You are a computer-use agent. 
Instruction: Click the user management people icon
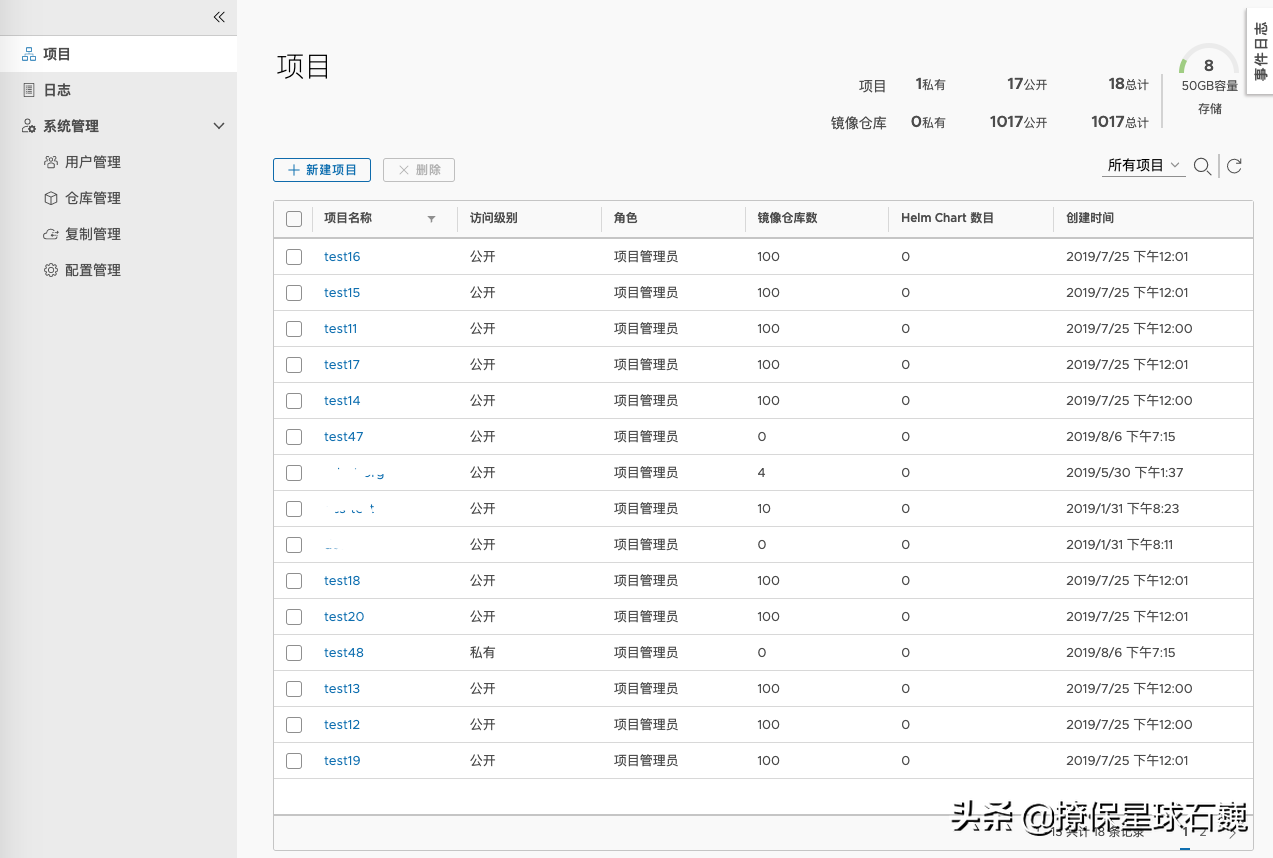click(51, 162)
